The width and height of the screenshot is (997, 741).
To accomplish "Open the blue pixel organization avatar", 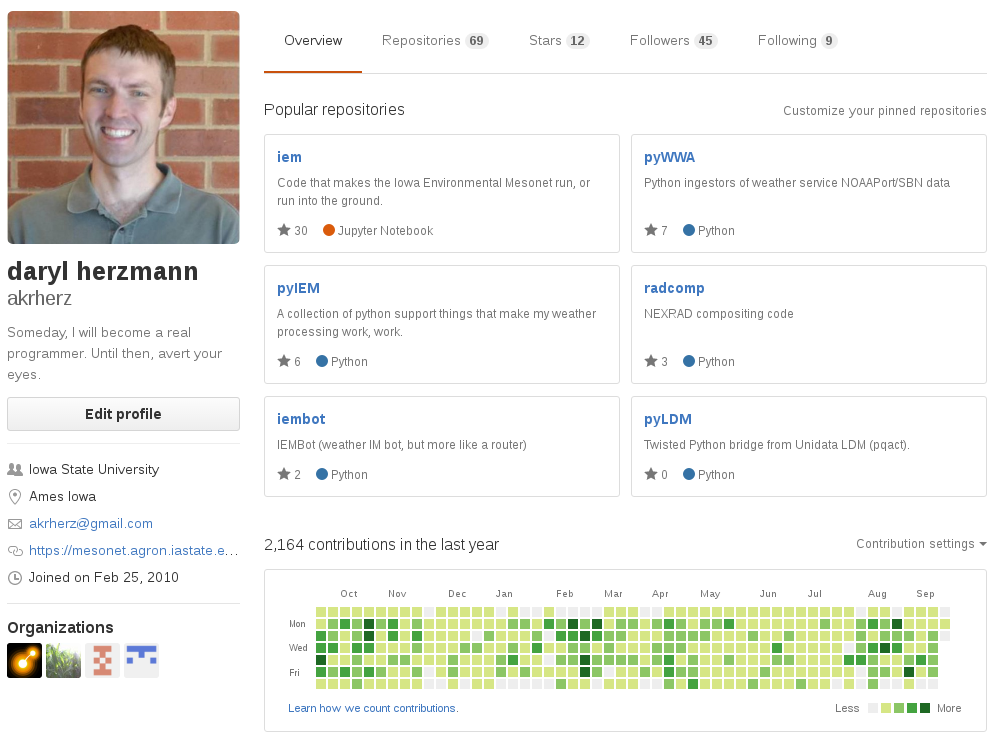I will [x=141, y=660].
